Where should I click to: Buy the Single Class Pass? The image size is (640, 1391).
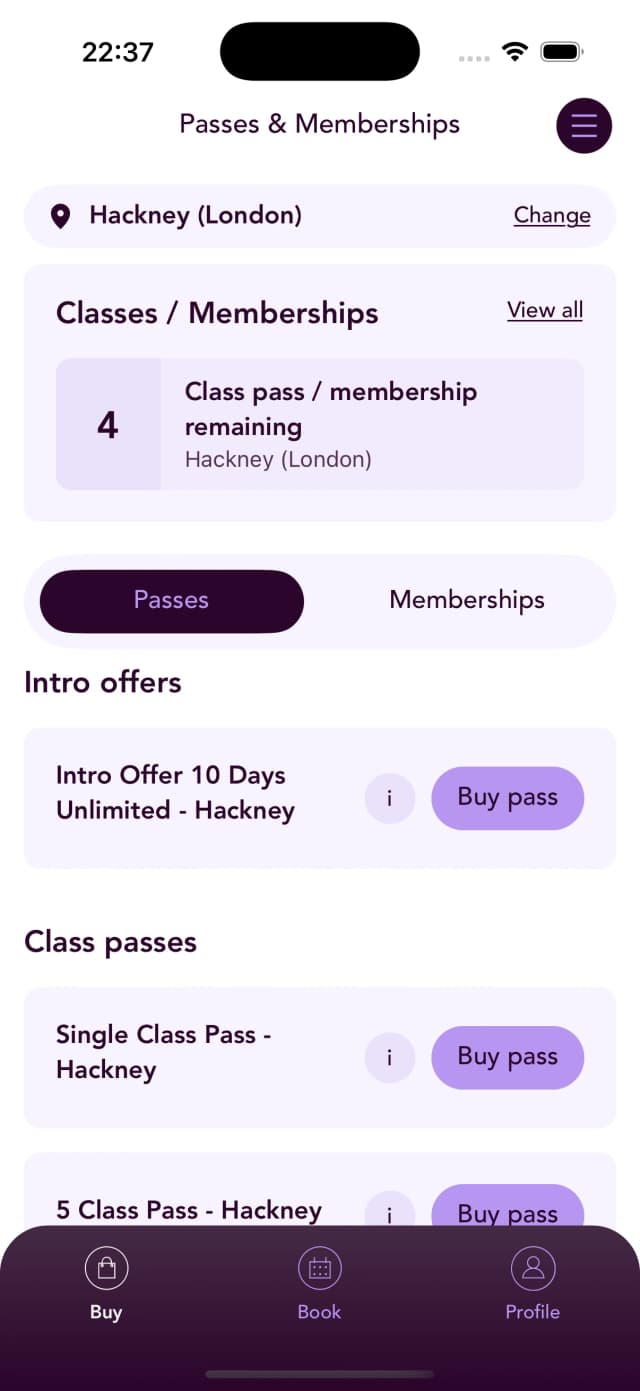[507, 1057]
